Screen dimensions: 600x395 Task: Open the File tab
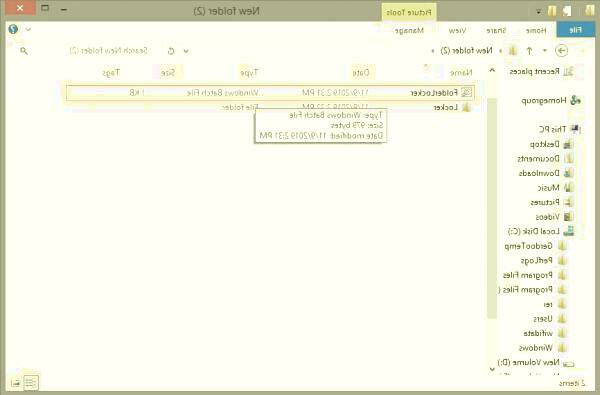[576, 30]
